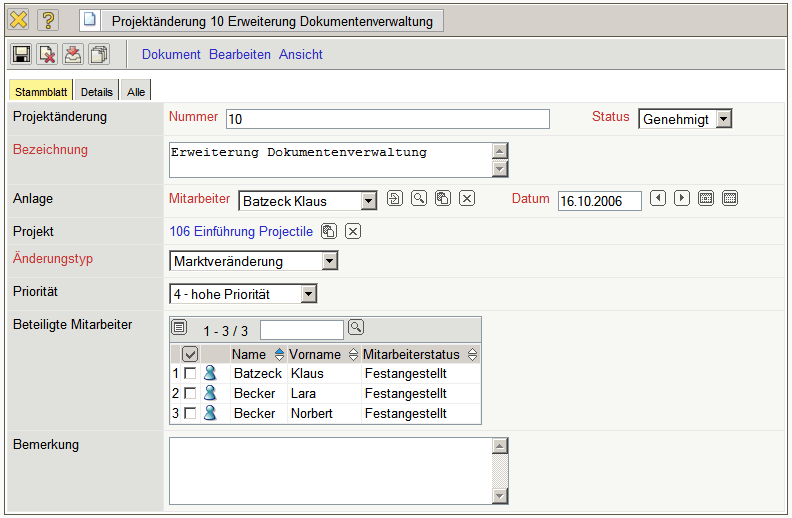The image size is (792, 518).
Task: Switch to the Details tab
Action: (97, 91)
